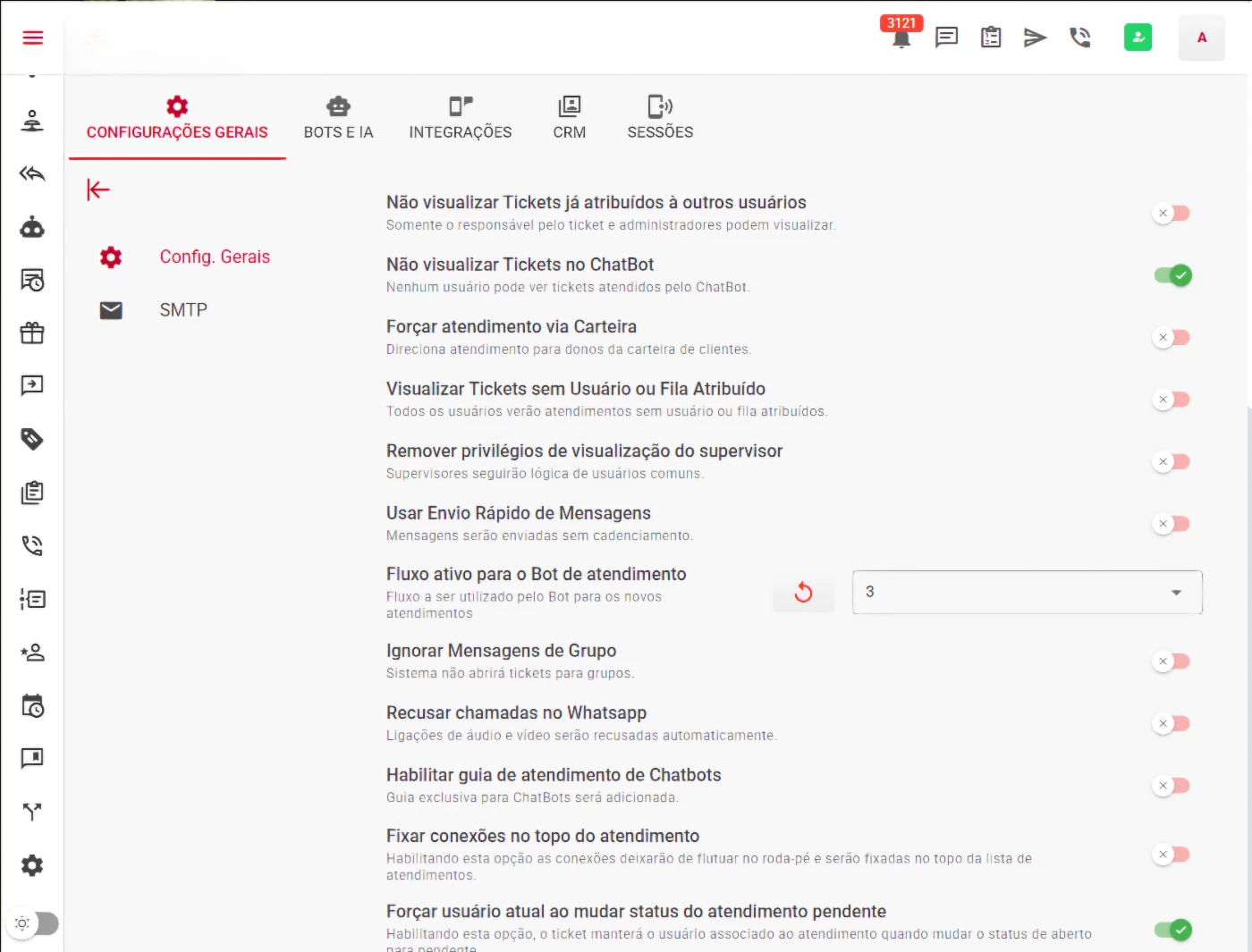The height and width of the screenshot is (952, 1252).
Task: Click the paper plane send icon
Action: 1035,37
